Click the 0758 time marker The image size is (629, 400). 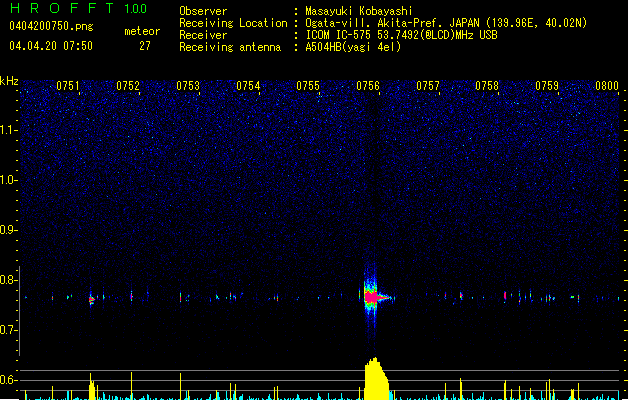(x=487, y=86)
